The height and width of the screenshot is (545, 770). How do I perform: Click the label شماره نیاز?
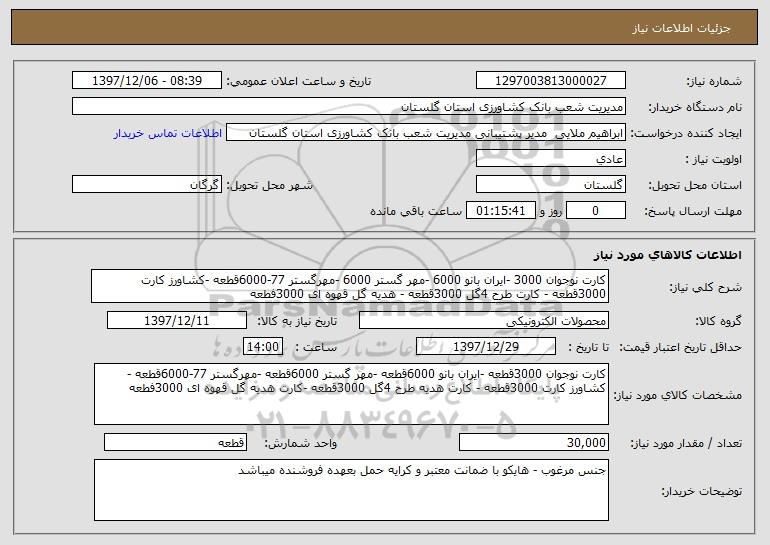pos(714,81)
